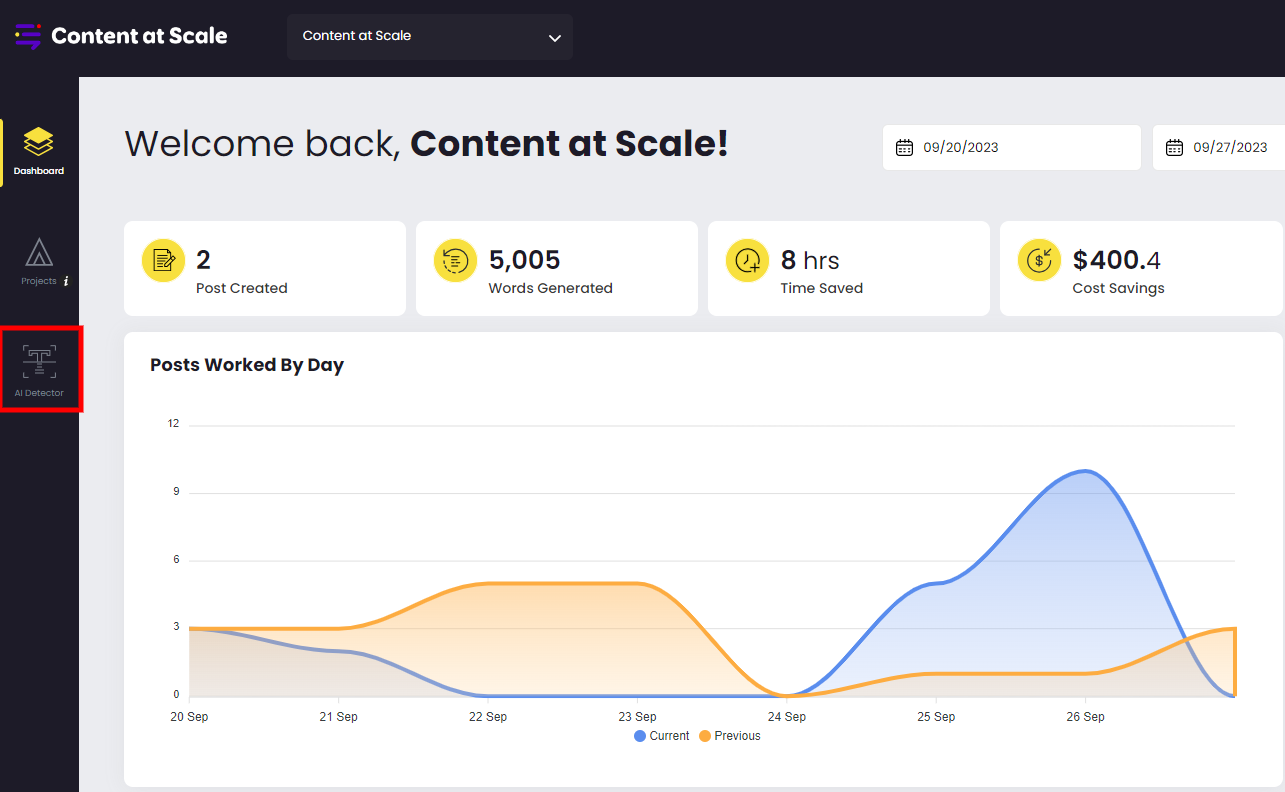1285x792 pixels.
Task: Expand the Content at Scale project dropdown
Action: (x=429, y=37)
